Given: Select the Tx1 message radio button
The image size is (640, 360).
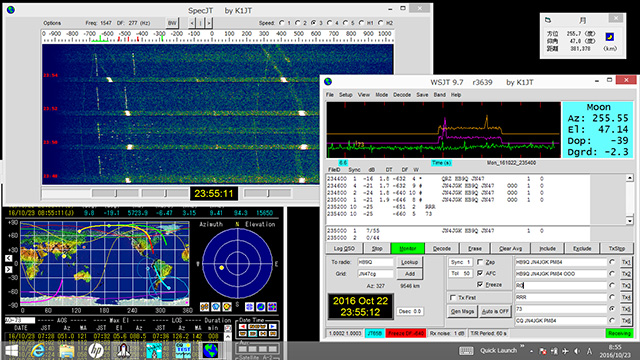Looking at the screenshot, I should tap(612, 262).
